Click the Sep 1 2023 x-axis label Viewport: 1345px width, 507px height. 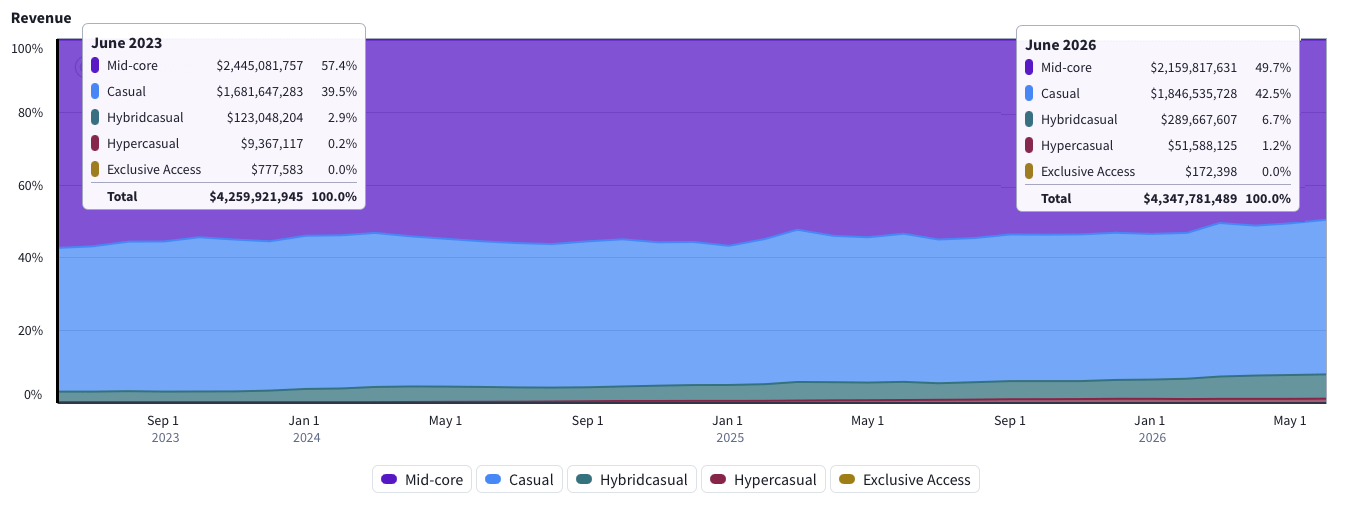164,429
